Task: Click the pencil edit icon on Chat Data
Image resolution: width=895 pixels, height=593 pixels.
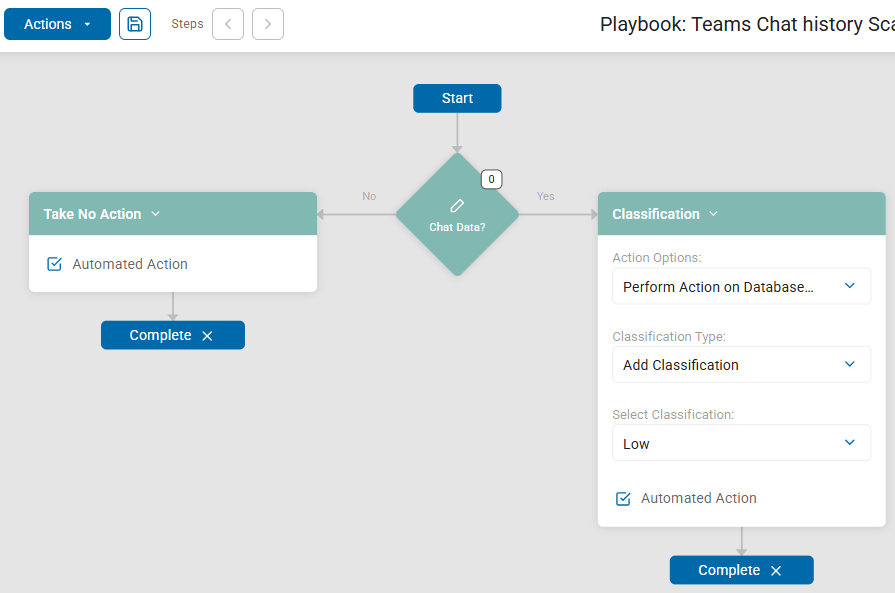Action: point(457,205)
